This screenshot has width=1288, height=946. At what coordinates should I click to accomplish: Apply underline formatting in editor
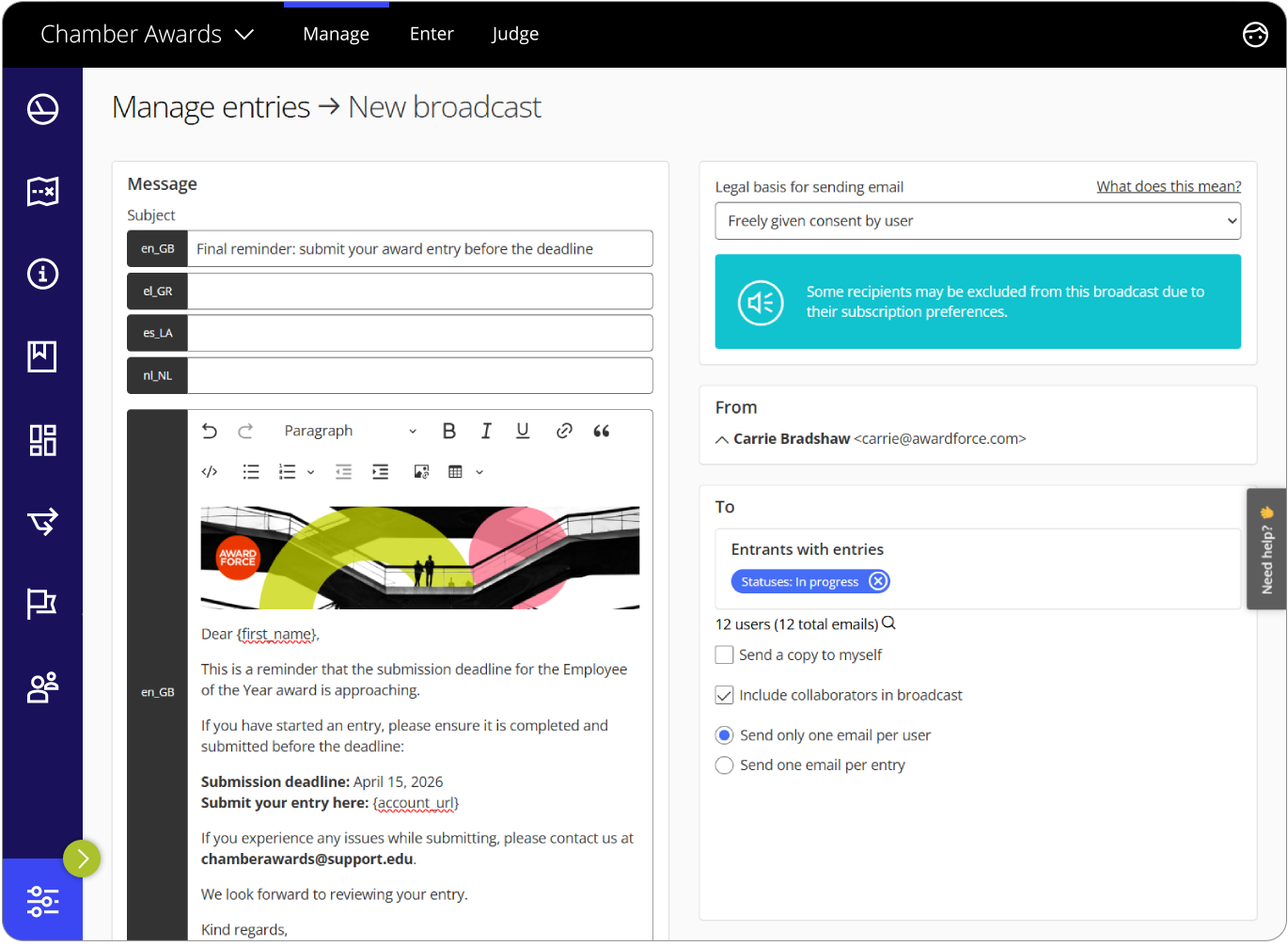(x=523, y=431)
